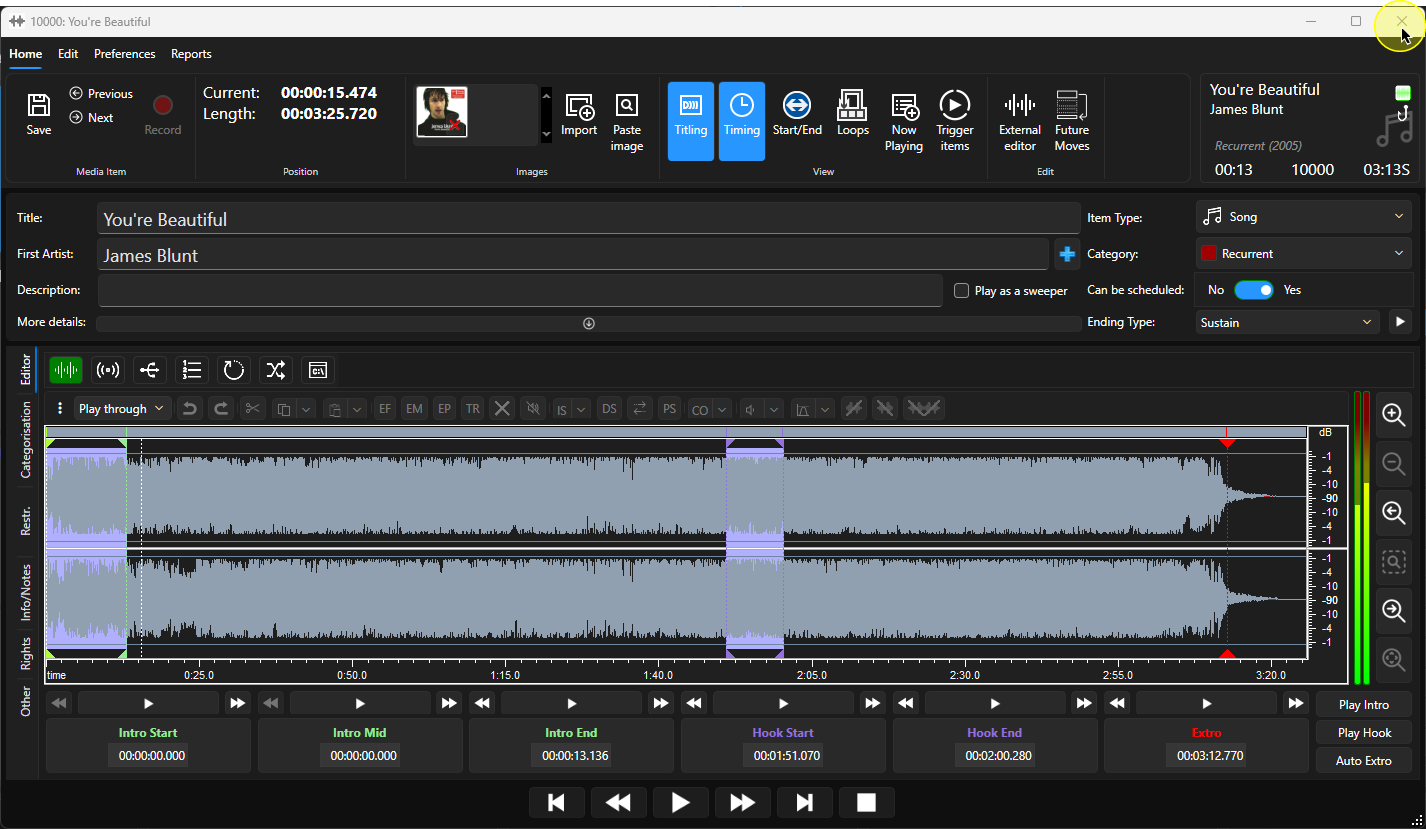The width and height of the screenshot is (1426, 829).
Task: Enable the Play as a sweeper checkbox
Action: click(961, 291)
